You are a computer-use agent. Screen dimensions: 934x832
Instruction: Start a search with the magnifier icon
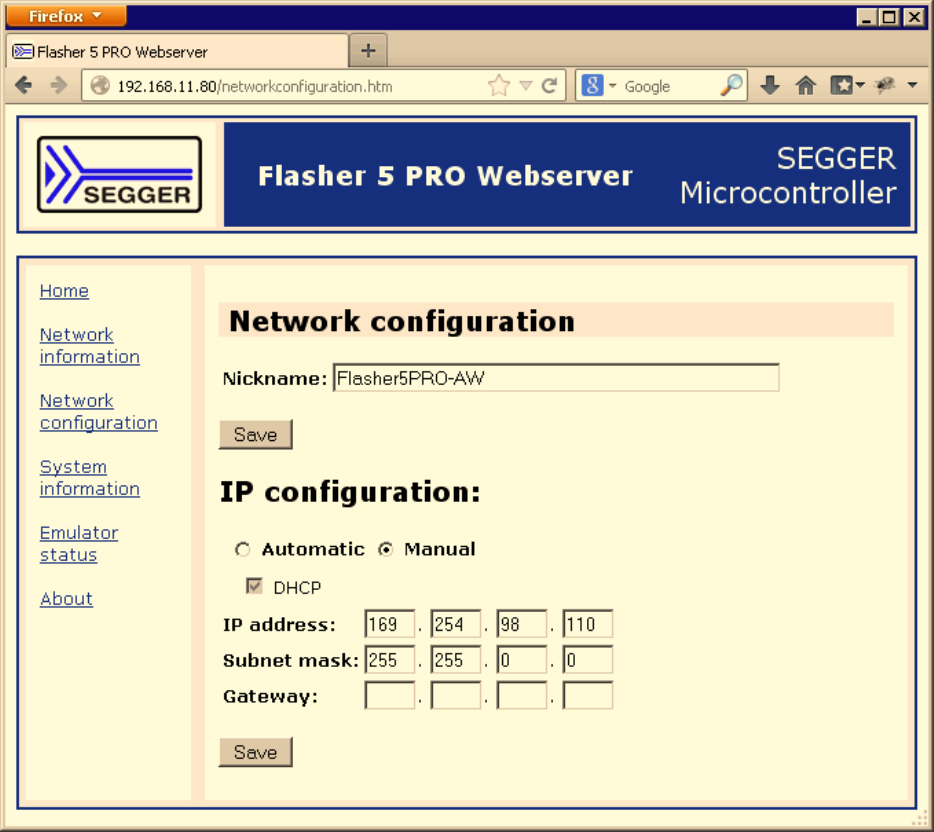(x=733, y=85)
